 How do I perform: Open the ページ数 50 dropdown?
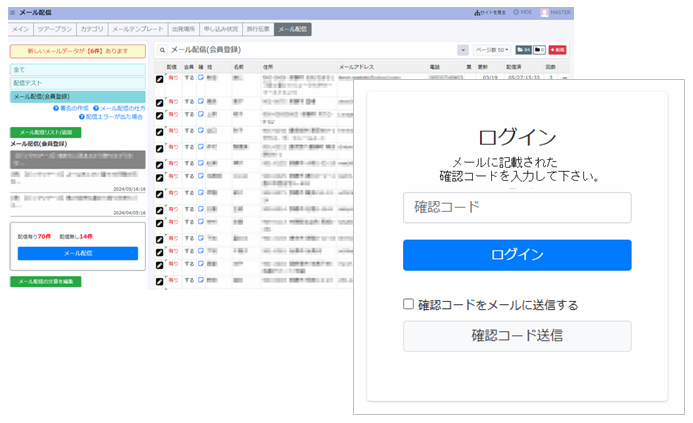coord(491,49)
